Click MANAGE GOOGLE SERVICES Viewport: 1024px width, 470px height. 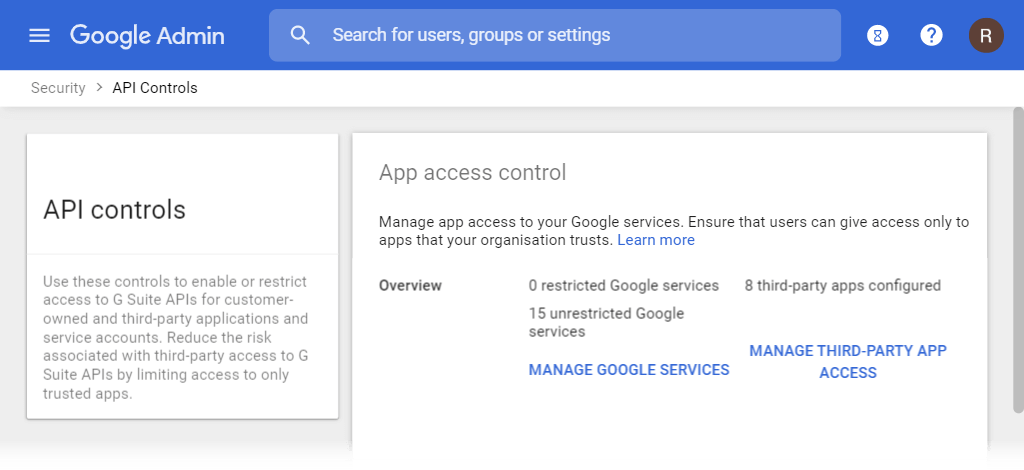(x=629, y=370)
